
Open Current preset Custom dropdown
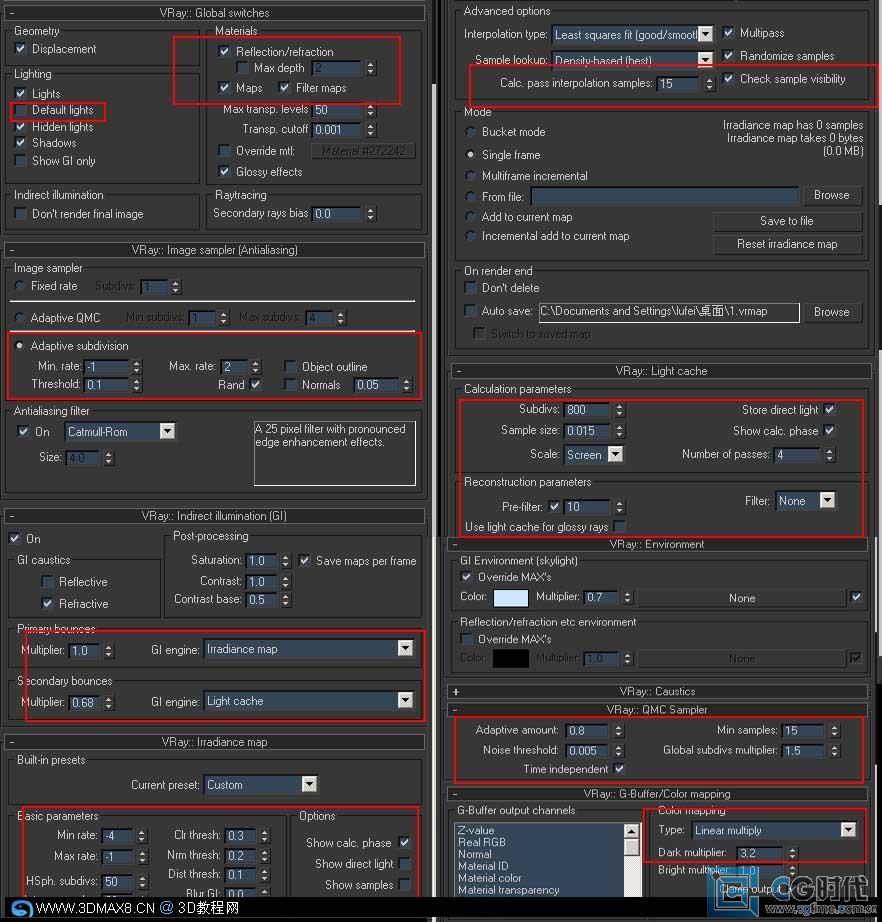click(309, 784)
